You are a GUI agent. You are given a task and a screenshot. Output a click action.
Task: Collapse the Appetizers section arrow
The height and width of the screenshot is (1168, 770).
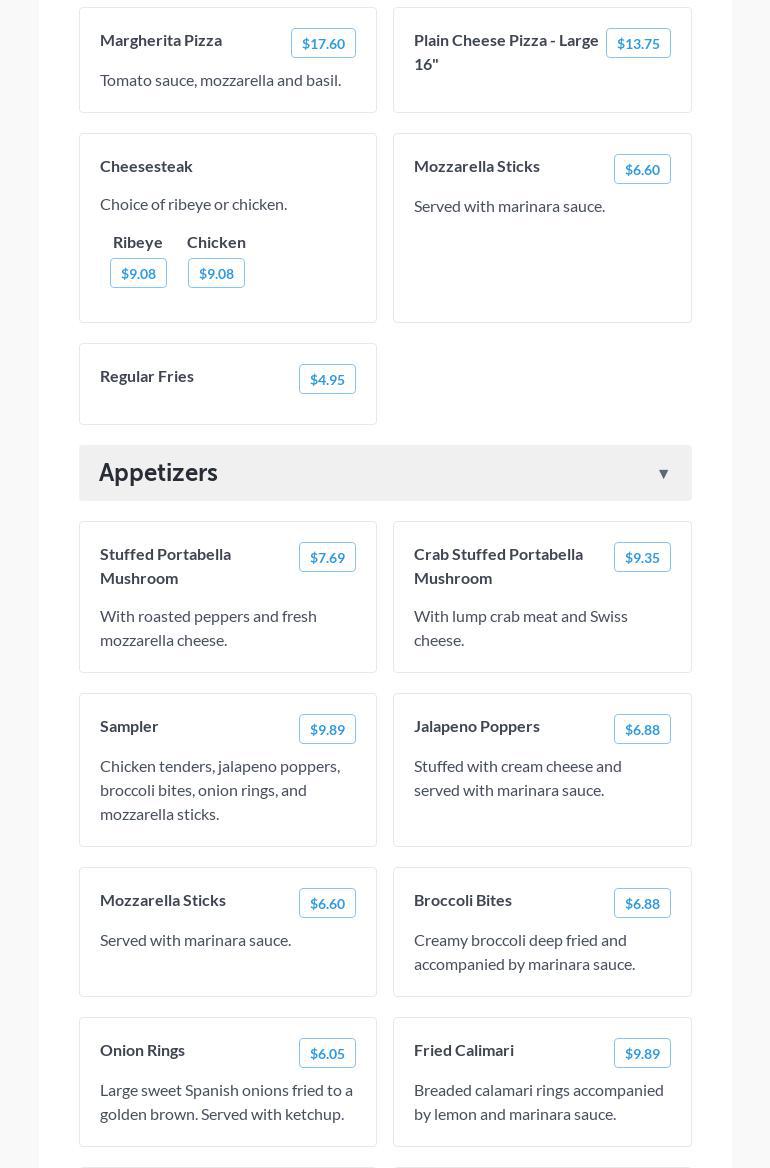tap(663, 474)
